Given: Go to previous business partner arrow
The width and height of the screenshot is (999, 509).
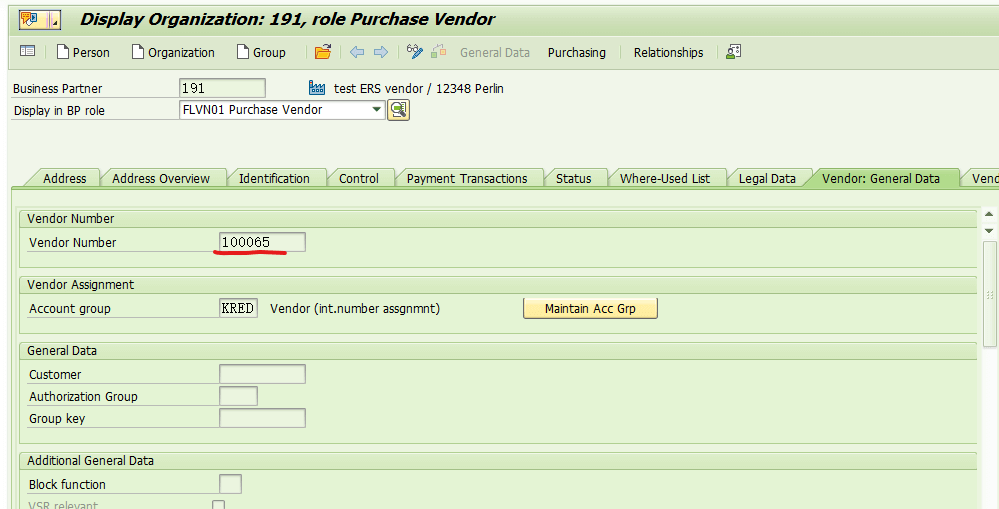Looking at the screenshot, I should tap(357, 52).
